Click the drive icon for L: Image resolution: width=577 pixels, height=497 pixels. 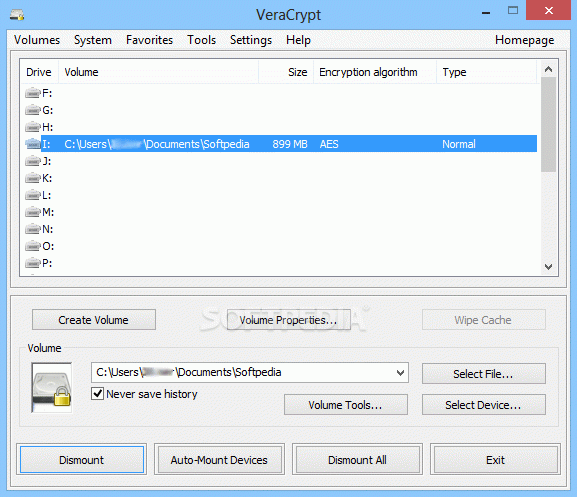click(x=32, y=195)
